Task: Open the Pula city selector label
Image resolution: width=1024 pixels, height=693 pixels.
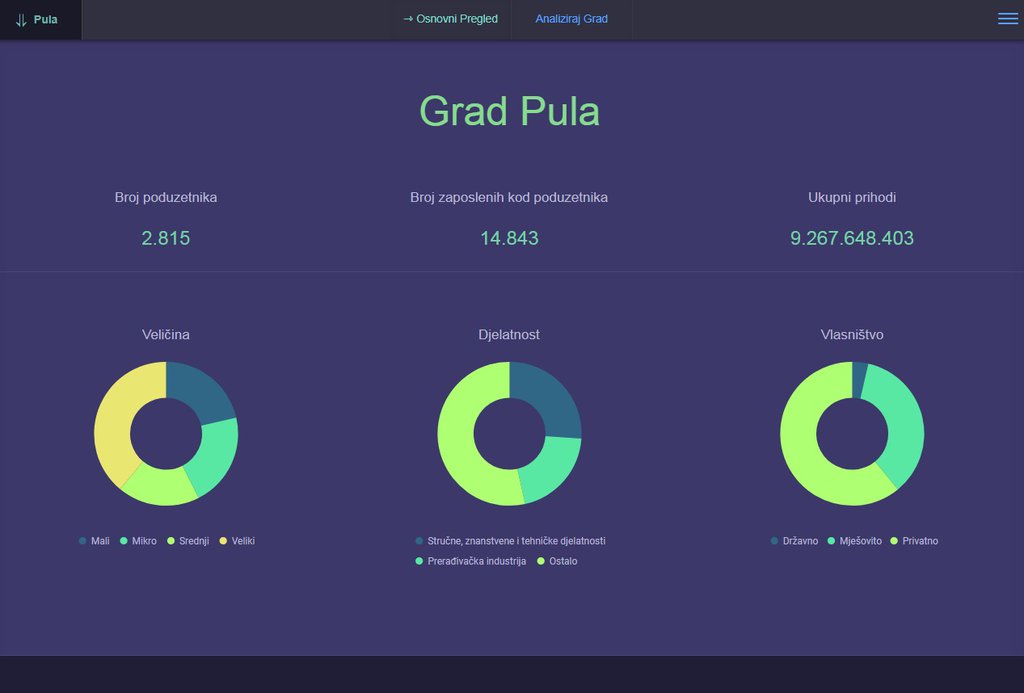Action: point(46,20)
